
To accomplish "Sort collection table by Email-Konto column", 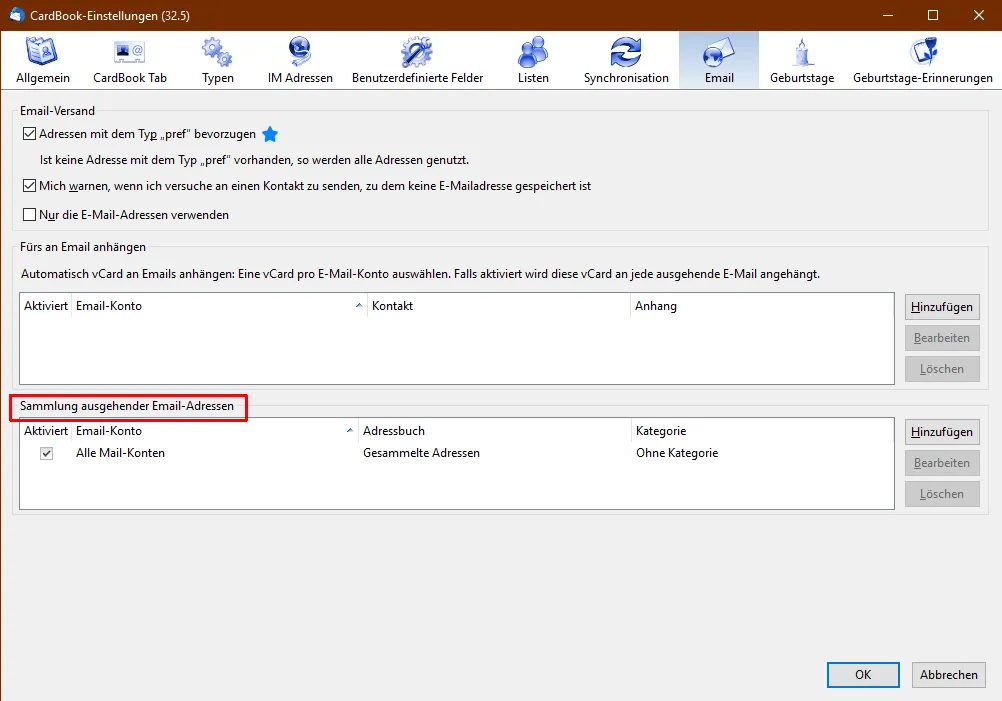I will point(215,431).
